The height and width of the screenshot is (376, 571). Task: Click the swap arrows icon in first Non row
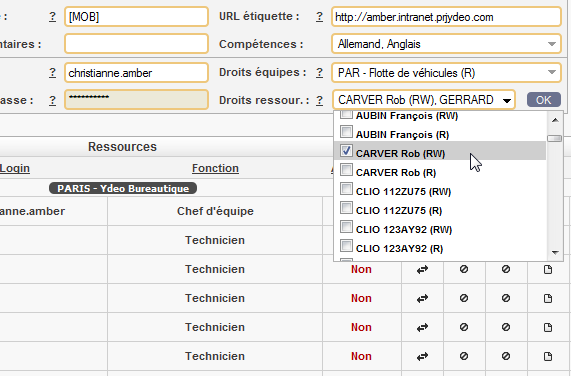[422, 269]
